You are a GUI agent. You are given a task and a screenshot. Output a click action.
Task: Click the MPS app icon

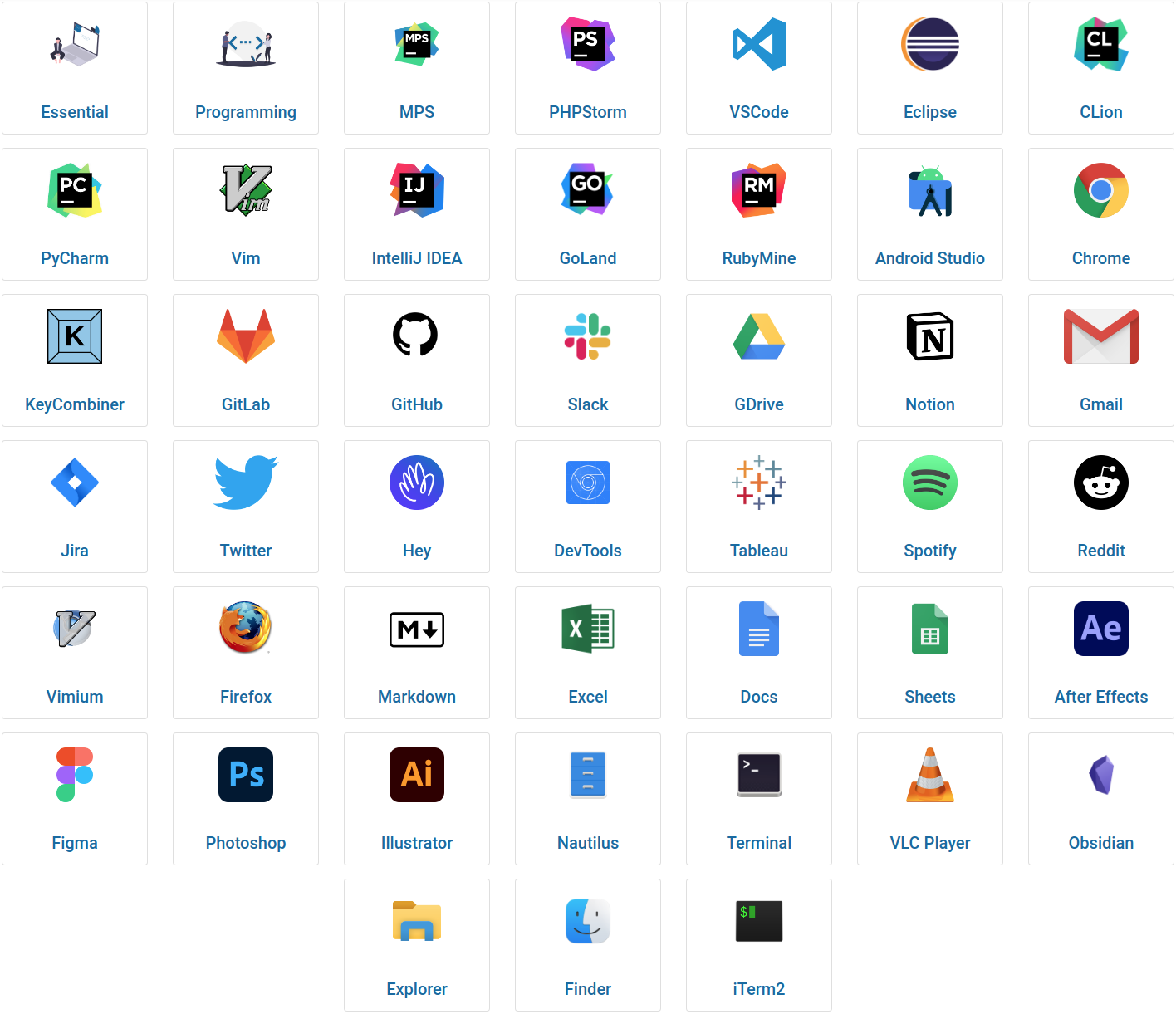(x=417, y=44)
